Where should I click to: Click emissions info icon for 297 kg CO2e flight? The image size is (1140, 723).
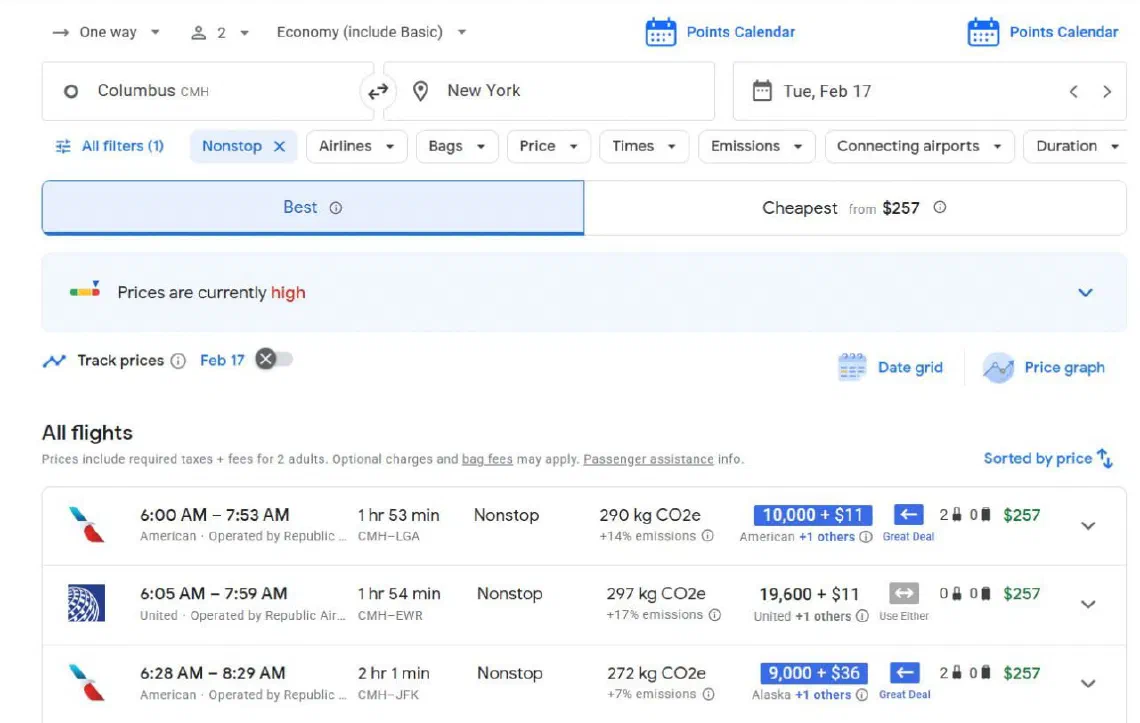pyautogui.click(x=715, y=615)
